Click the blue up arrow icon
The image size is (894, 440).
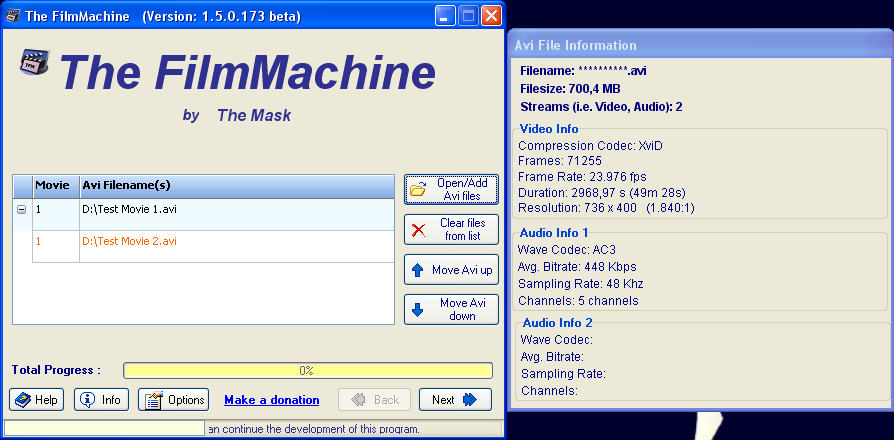click(x=418, y=270)
